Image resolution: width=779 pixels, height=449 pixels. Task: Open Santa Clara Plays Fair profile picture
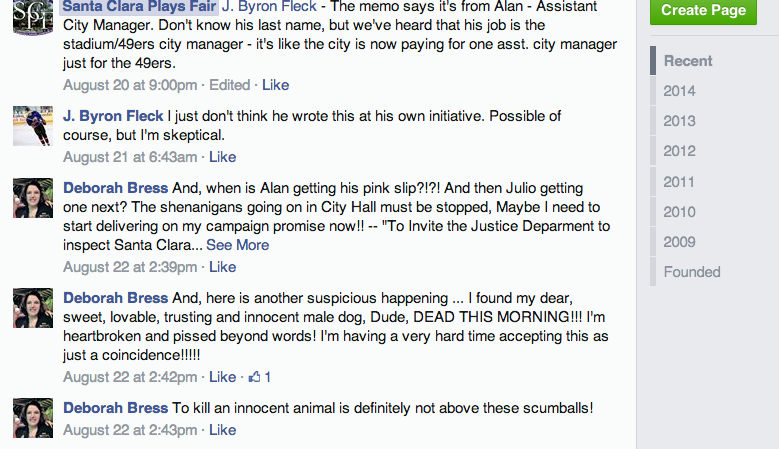point(32,16)
